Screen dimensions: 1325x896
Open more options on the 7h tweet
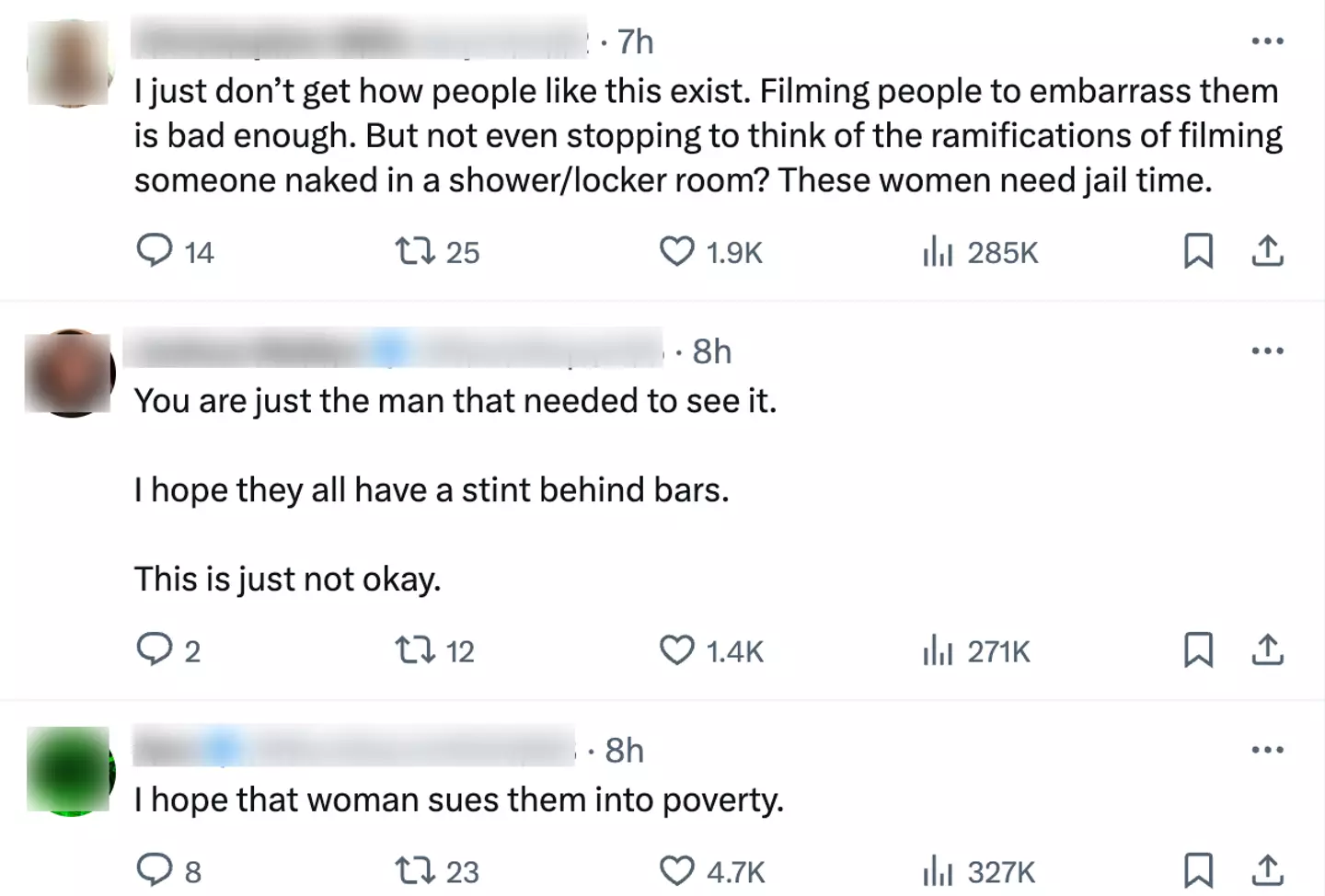tap(1267, 41)
